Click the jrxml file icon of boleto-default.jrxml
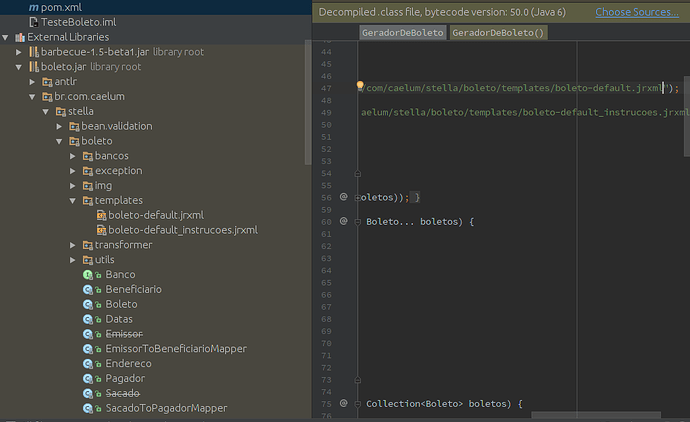 [101, 216]
